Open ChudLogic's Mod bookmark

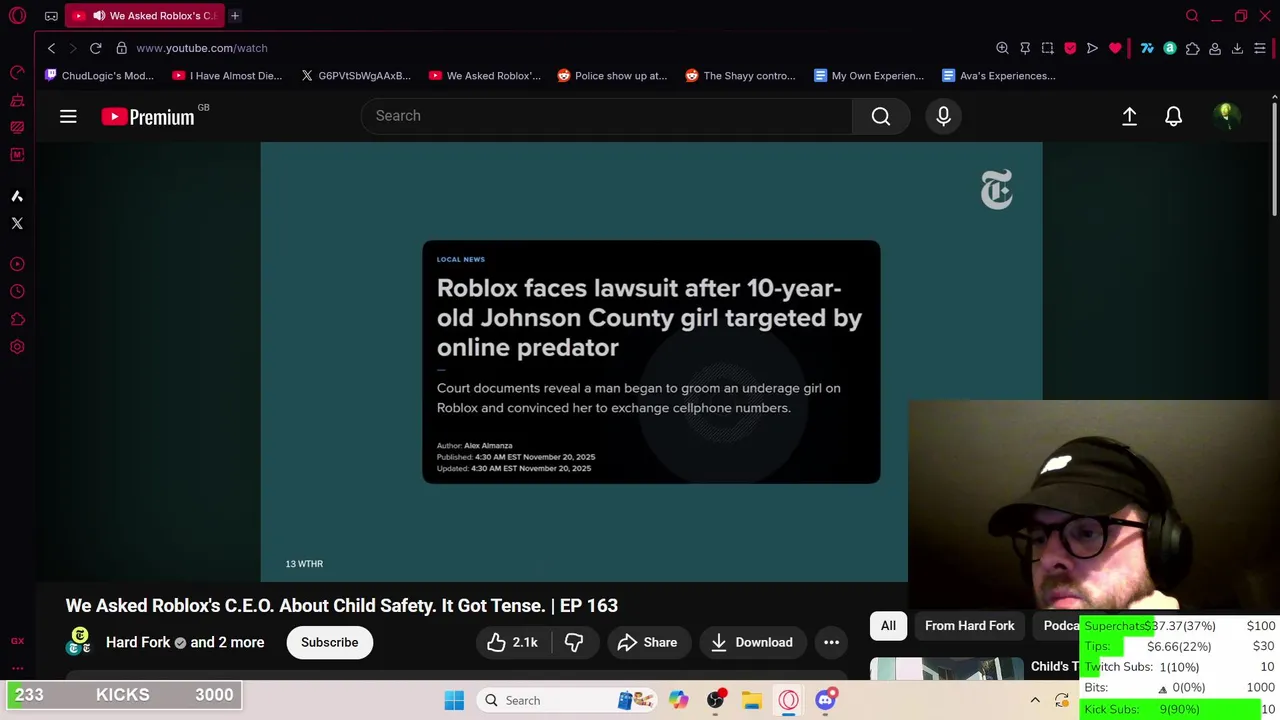[x=99, y=76]
